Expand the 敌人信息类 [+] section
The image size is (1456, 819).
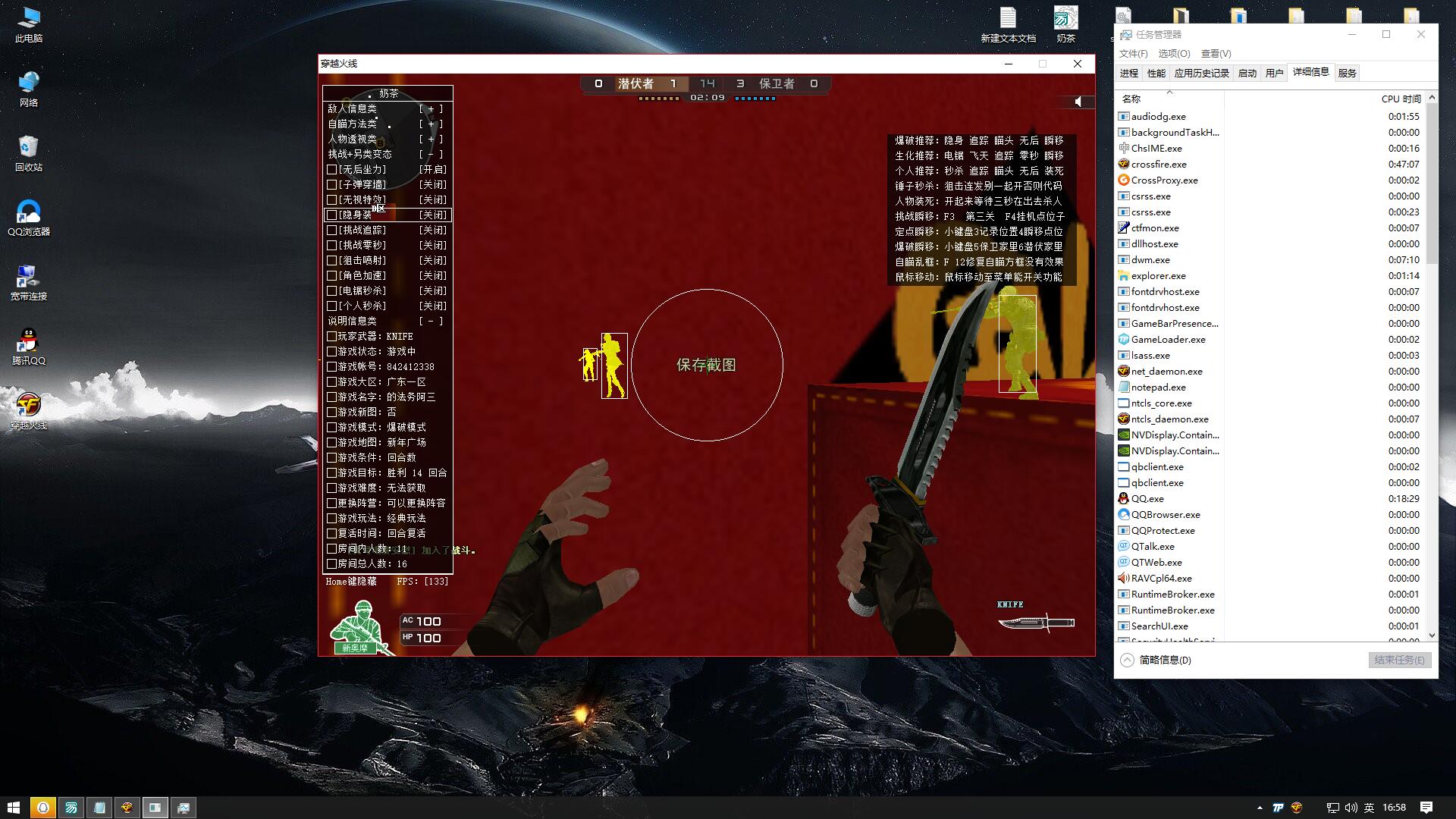pyautogui.click(x=431, y=108)
